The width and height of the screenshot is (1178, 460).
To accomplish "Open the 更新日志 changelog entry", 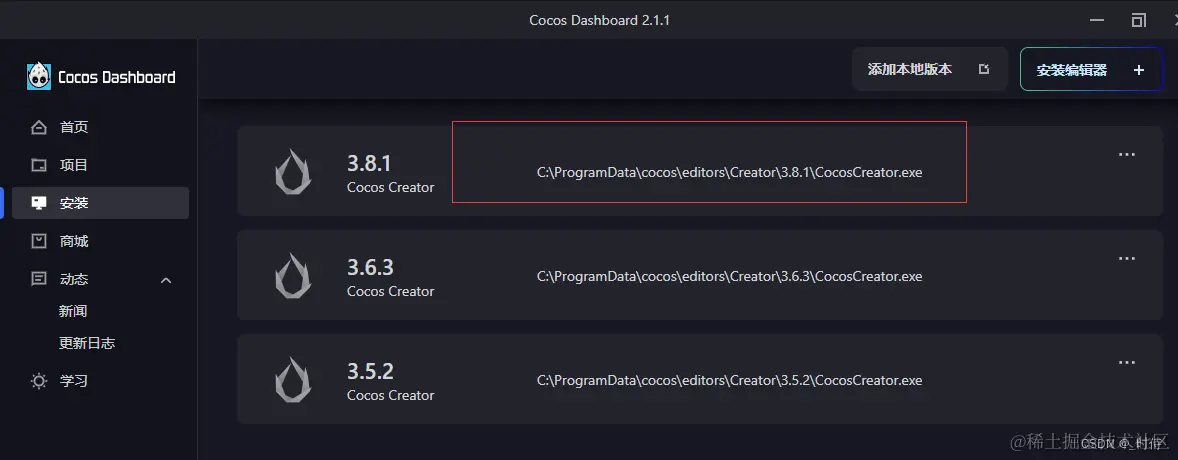I will [87, 343].
